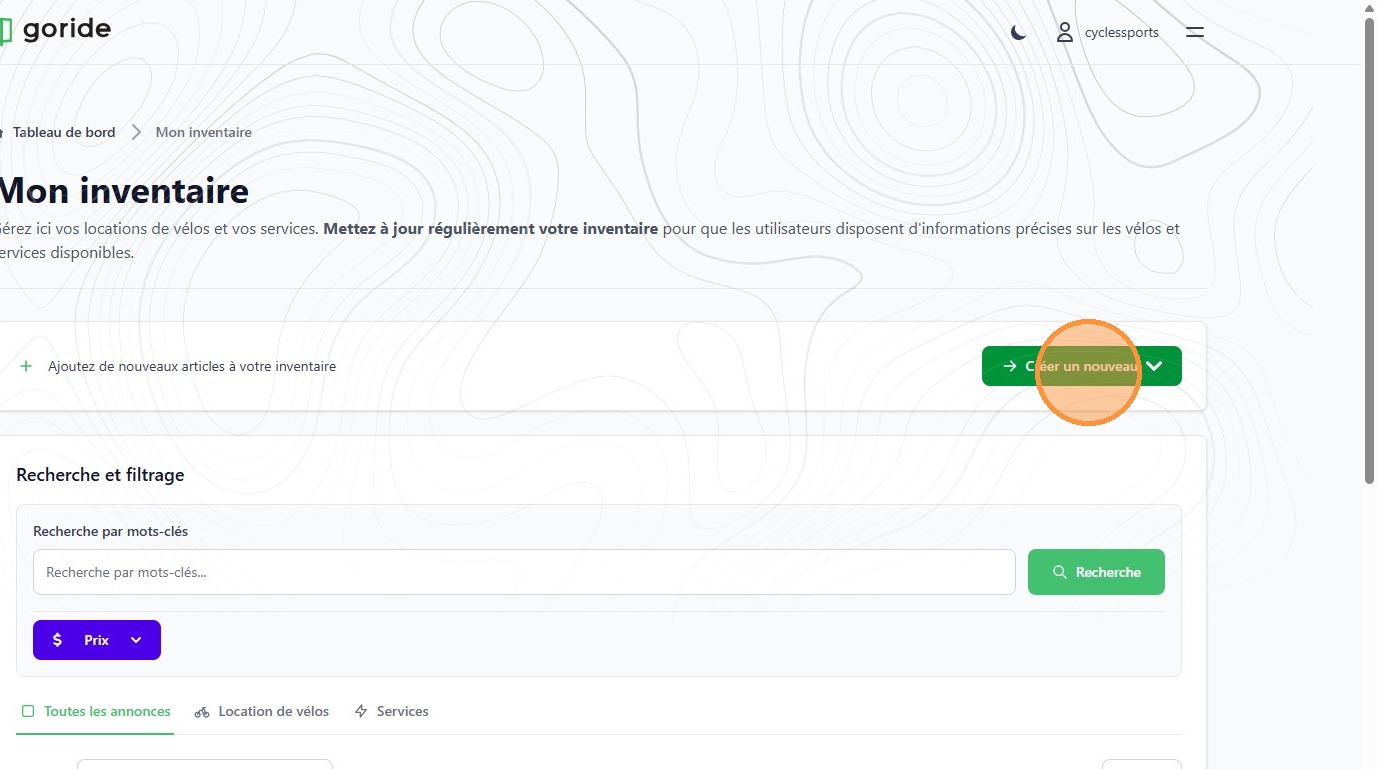This screenshot has height=769, width=1377.
Task: Switch to the Location de vélos tab
Action: point(273,711)
